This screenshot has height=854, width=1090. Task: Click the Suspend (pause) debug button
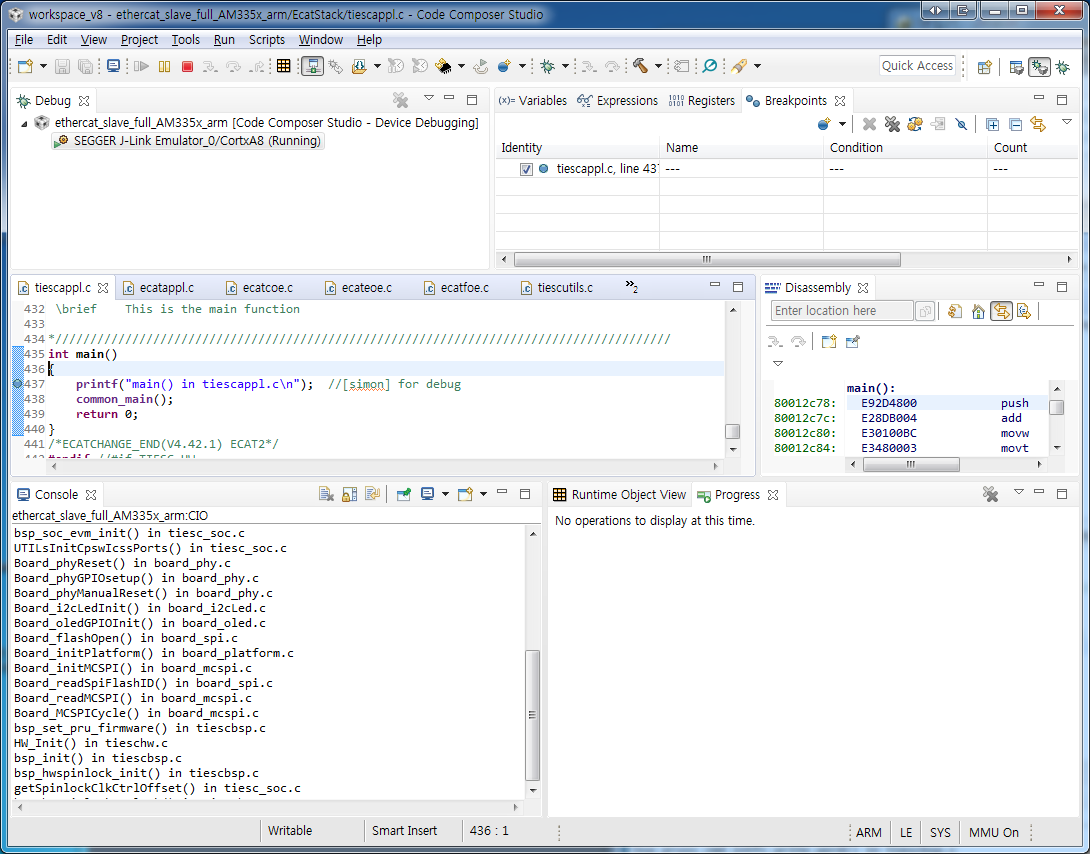pos(164,66)
